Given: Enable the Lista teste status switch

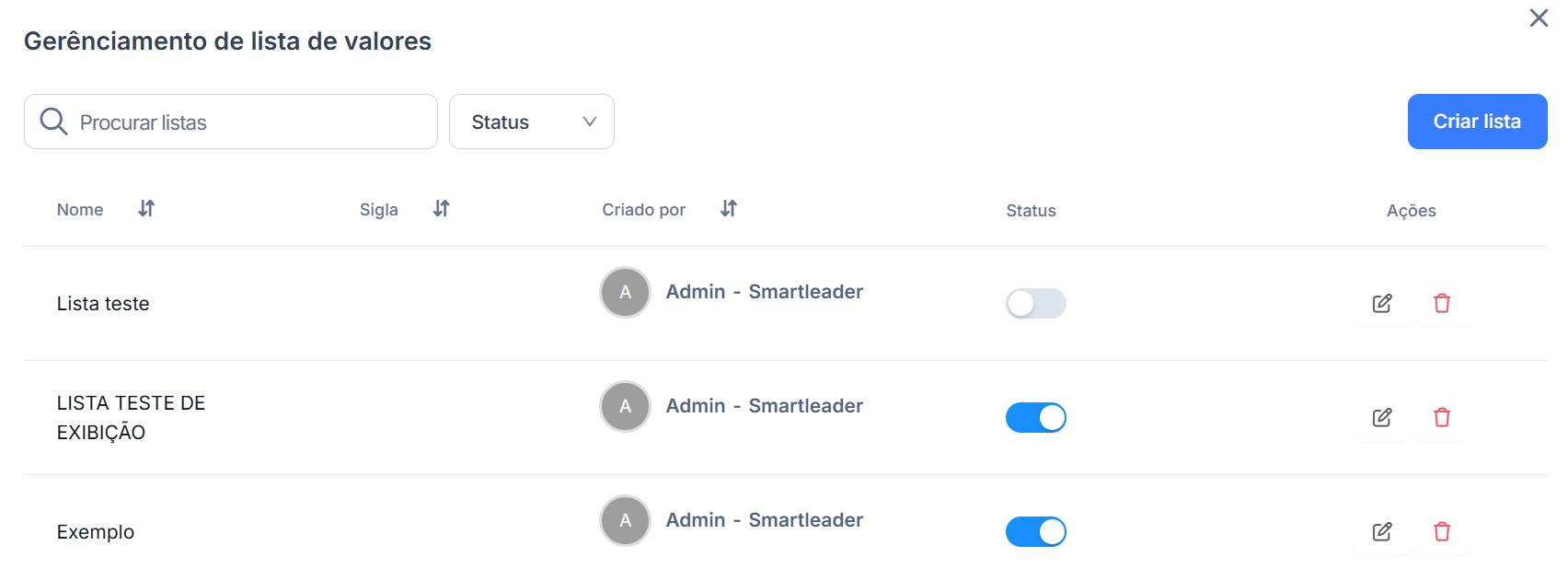Looking at the screenshot, I should (1036, 304).
